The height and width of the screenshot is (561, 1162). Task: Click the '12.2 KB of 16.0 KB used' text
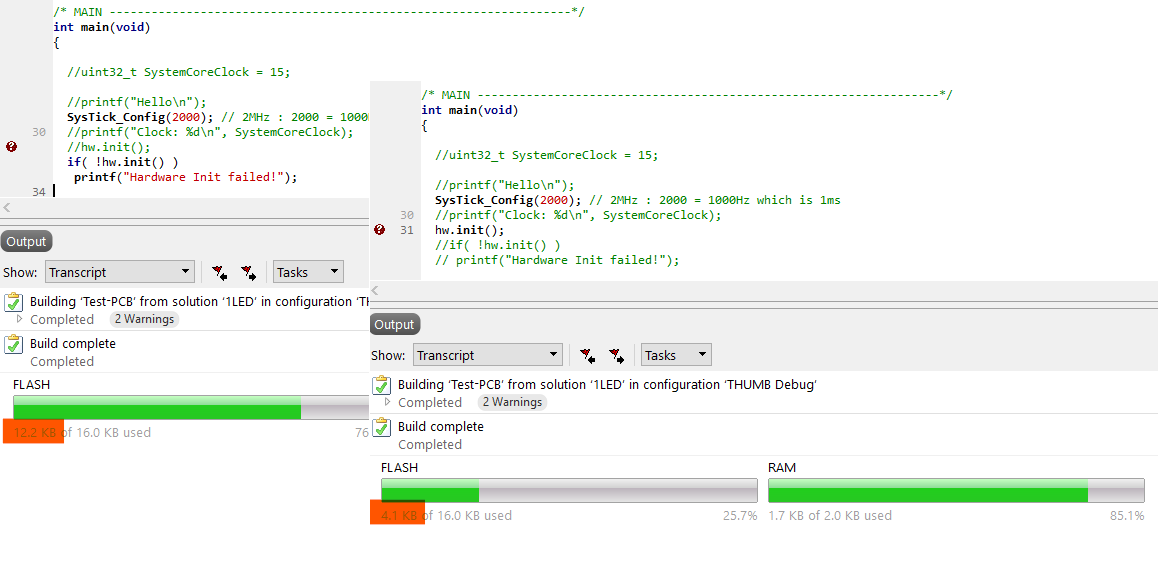pyautogui.click(x=82, y=432)
